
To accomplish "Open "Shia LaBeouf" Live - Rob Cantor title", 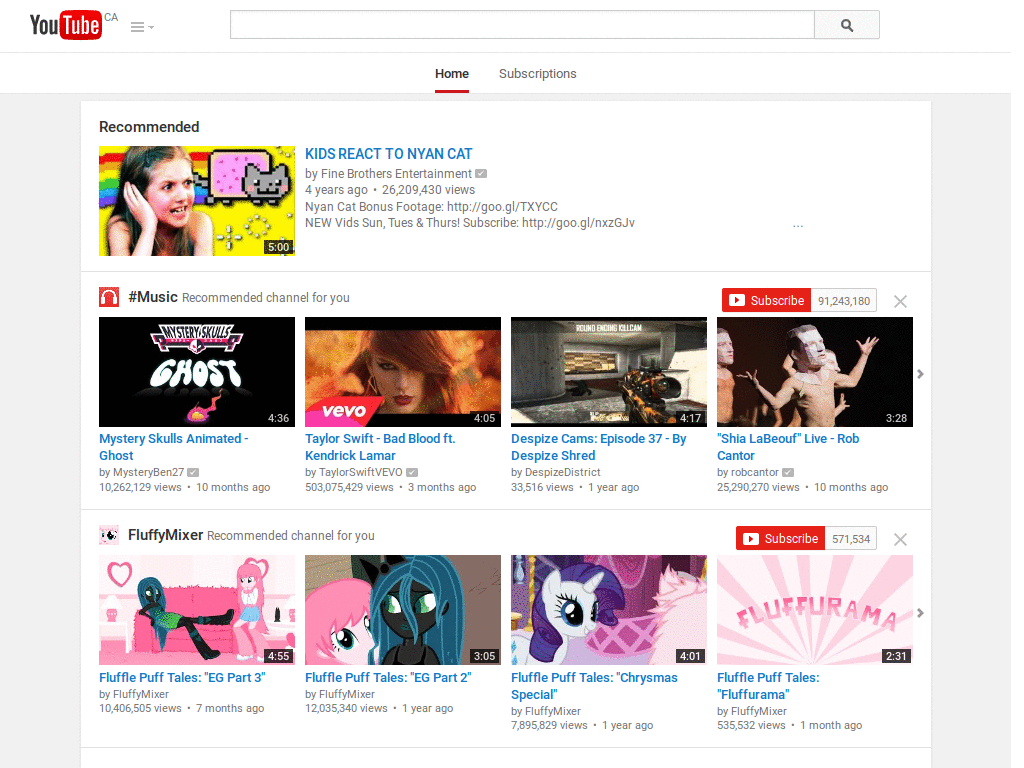I will coord(788,447).
